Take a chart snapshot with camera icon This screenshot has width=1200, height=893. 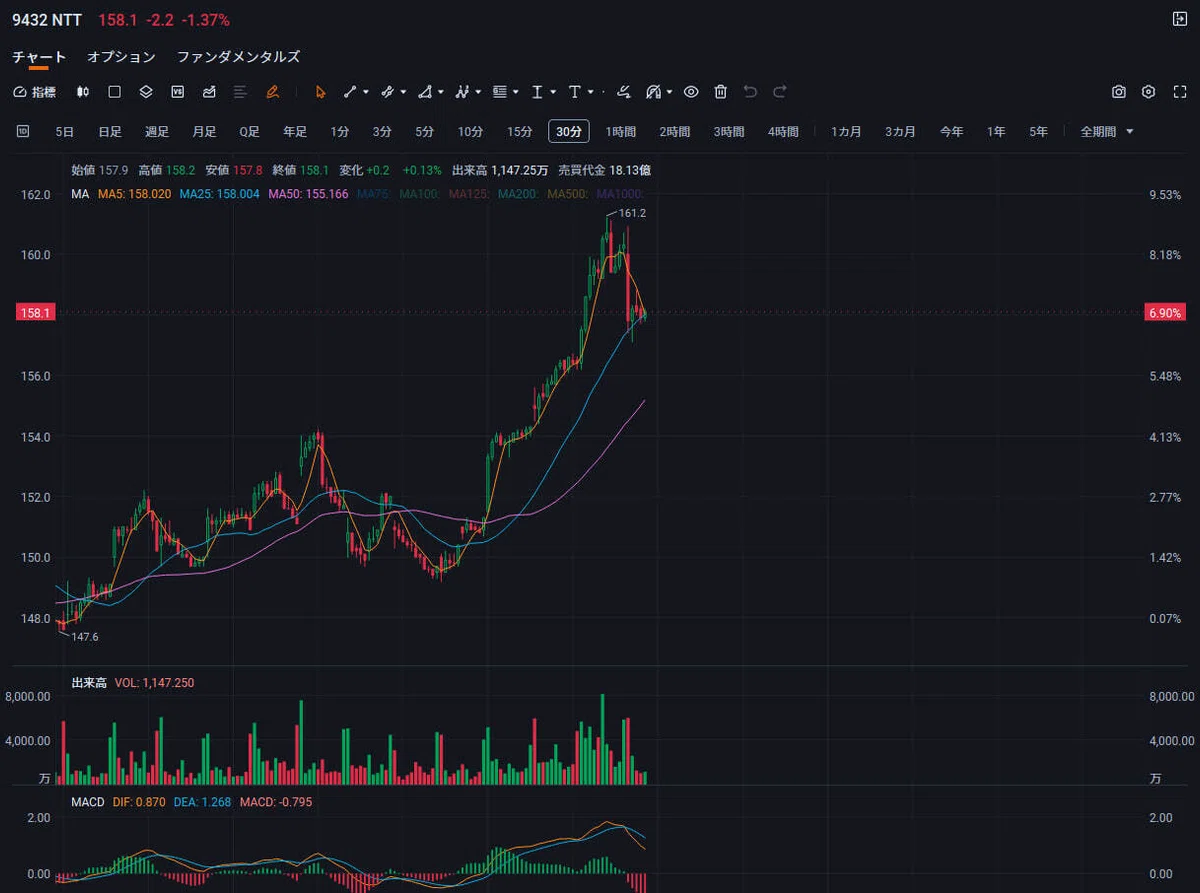(x=1119, y=92)
